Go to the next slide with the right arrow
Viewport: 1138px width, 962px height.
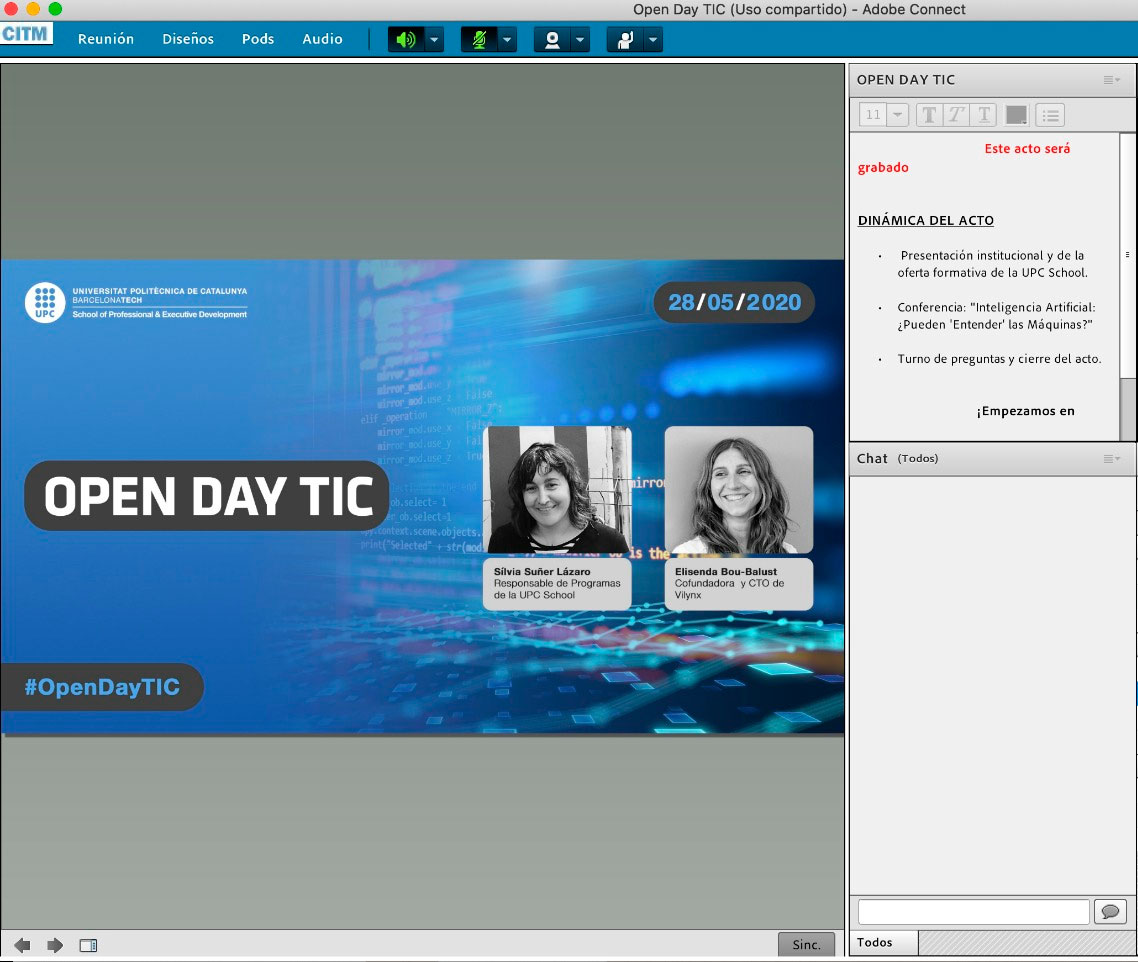pyautogui.click(x=55, y=945)
